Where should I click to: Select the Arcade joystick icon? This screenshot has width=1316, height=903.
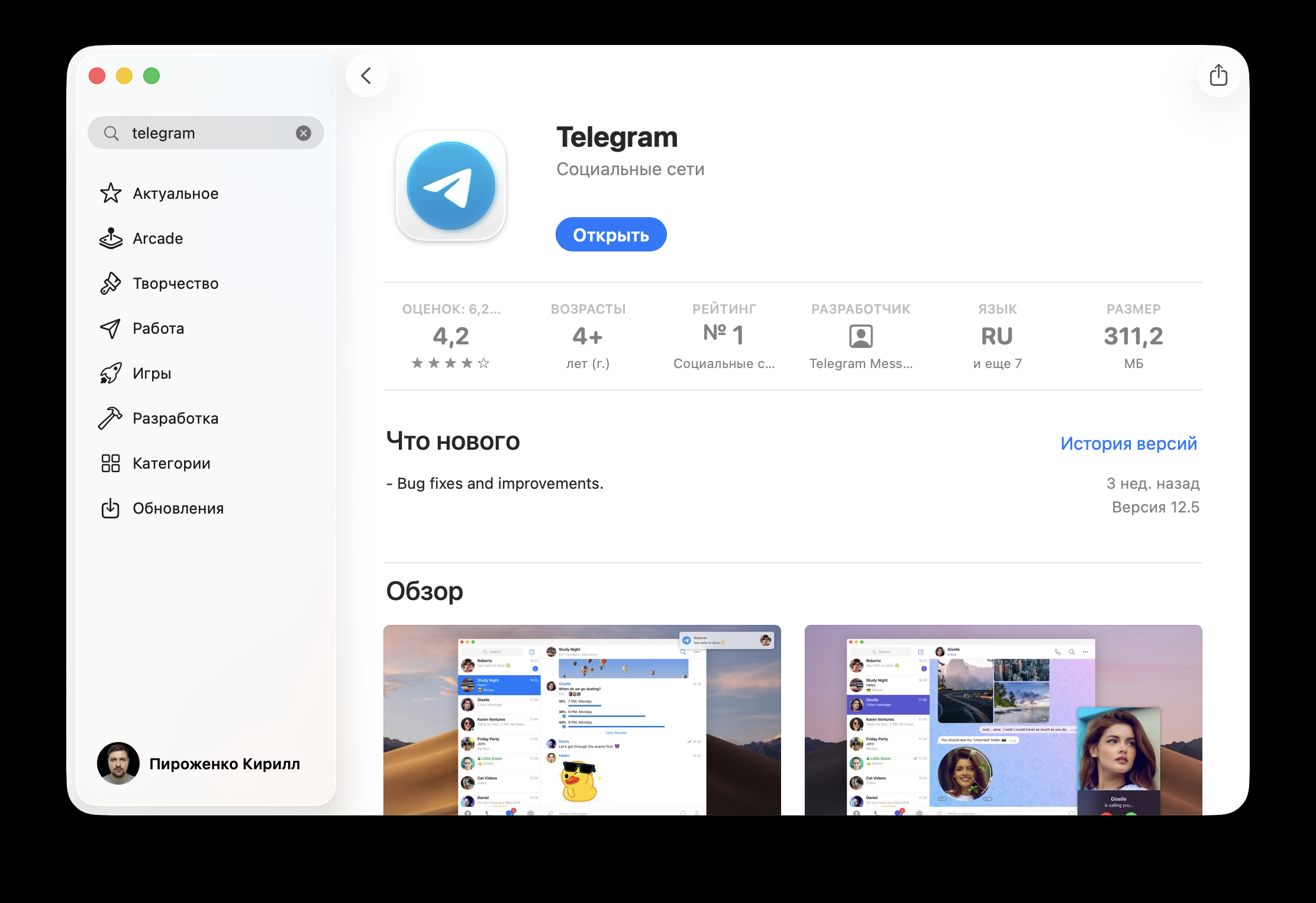[111, 238]
